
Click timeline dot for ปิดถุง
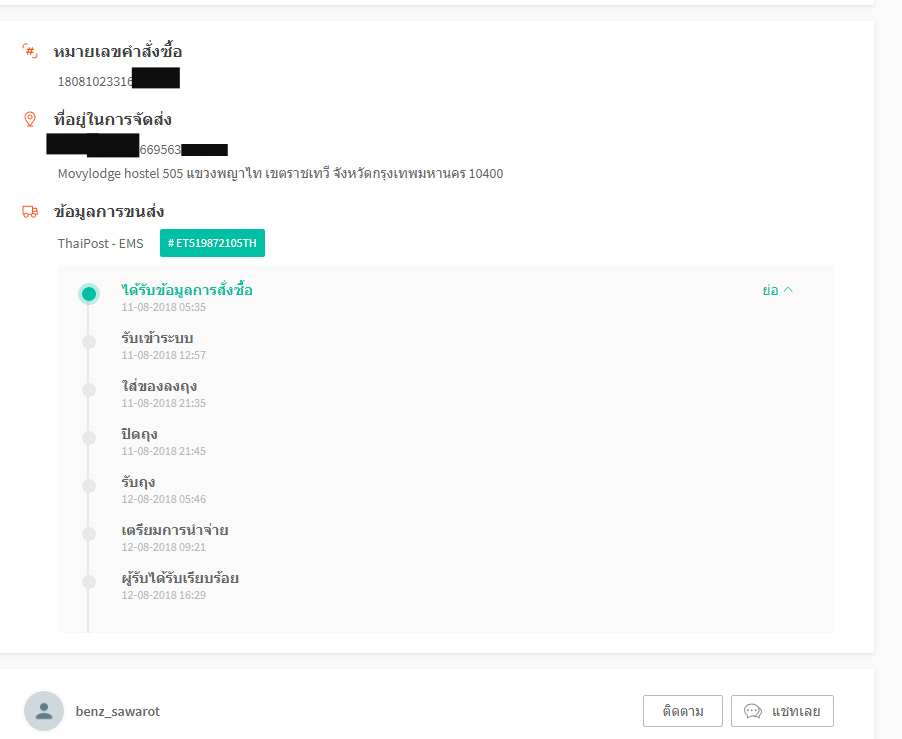(x=89, y=438)
